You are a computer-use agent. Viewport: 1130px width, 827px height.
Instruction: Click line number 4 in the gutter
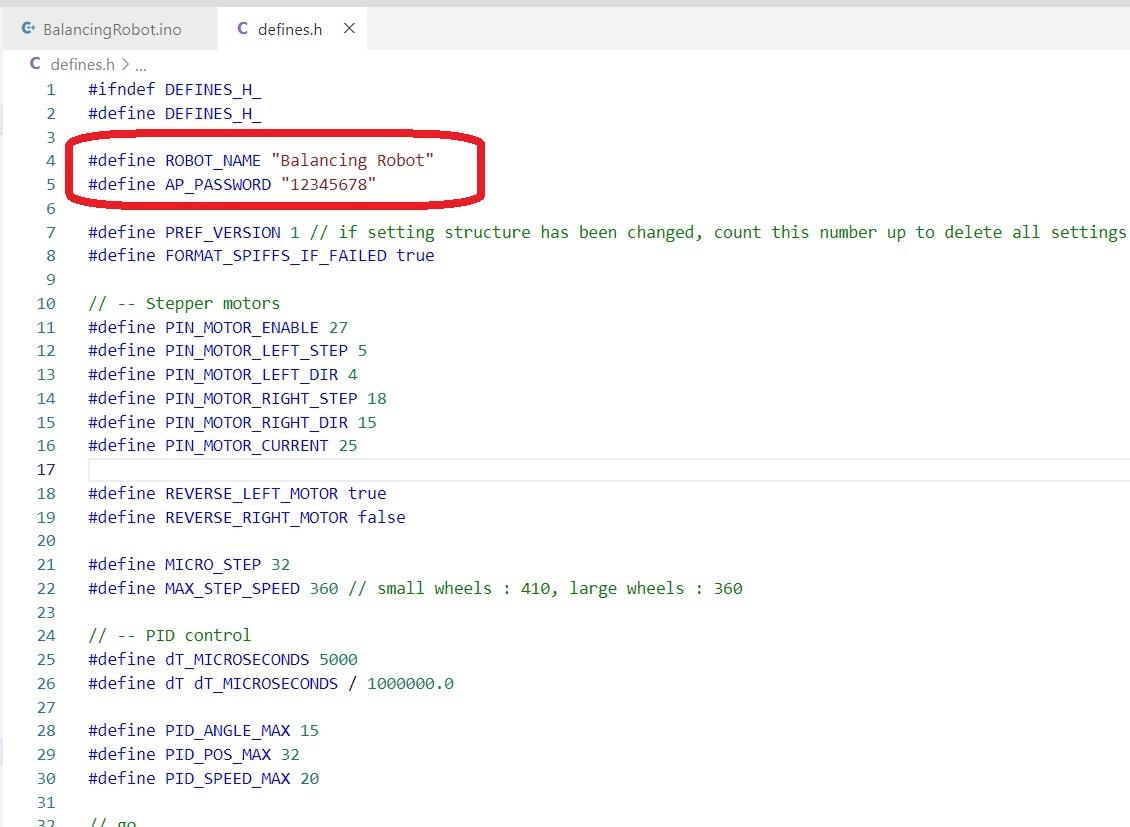click(50, 160)
